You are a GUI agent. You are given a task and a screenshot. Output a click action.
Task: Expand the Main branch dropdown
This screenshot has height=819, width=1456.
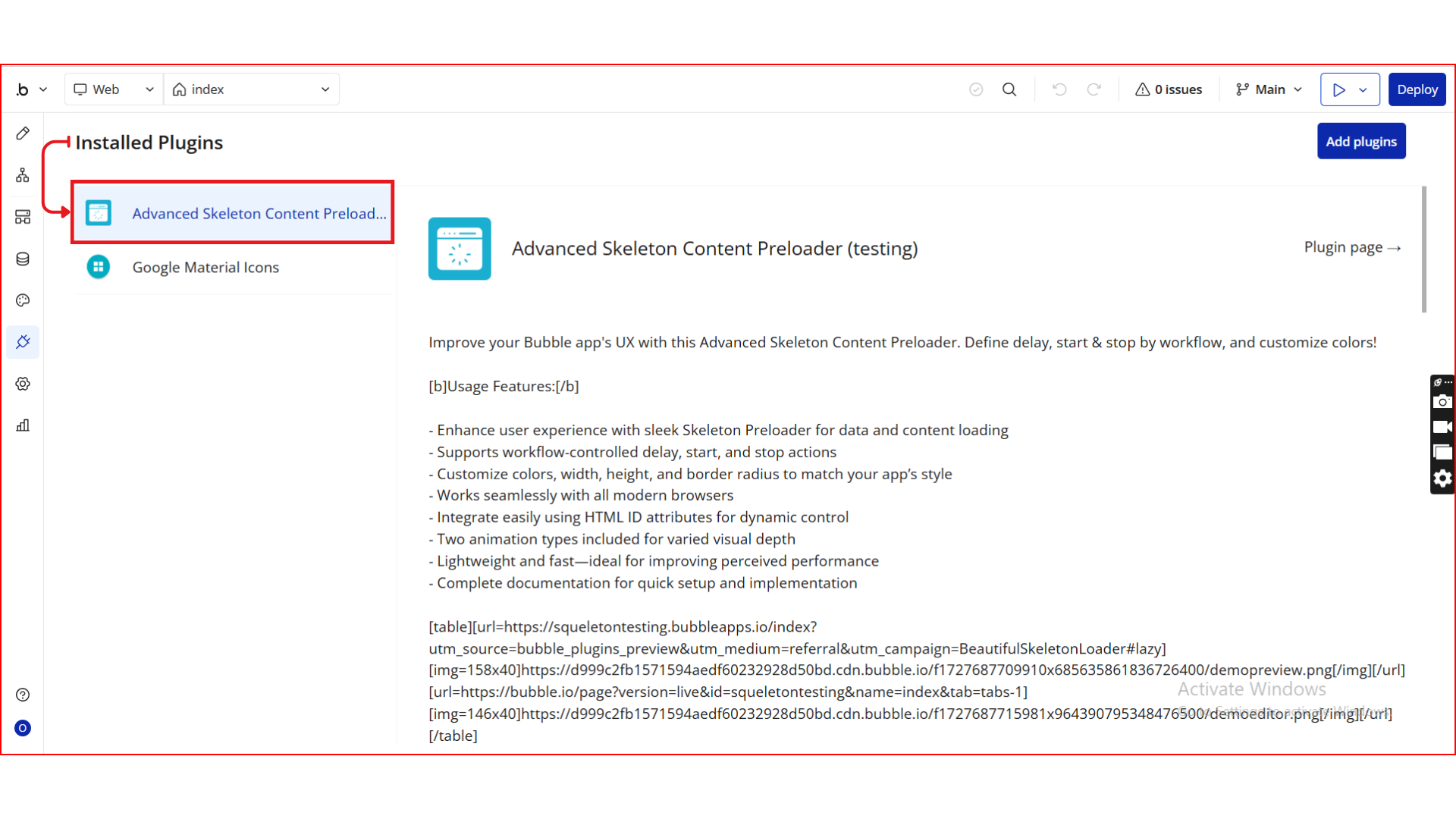(x=1269, y=89)
